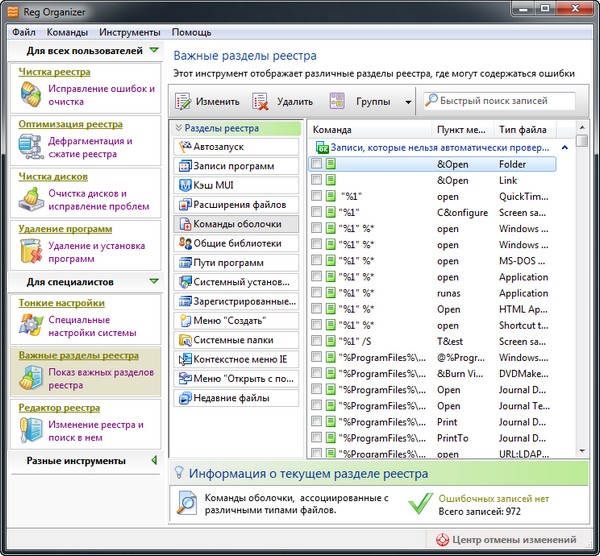Expand the Разные инструменты section

tap(153, 461)
